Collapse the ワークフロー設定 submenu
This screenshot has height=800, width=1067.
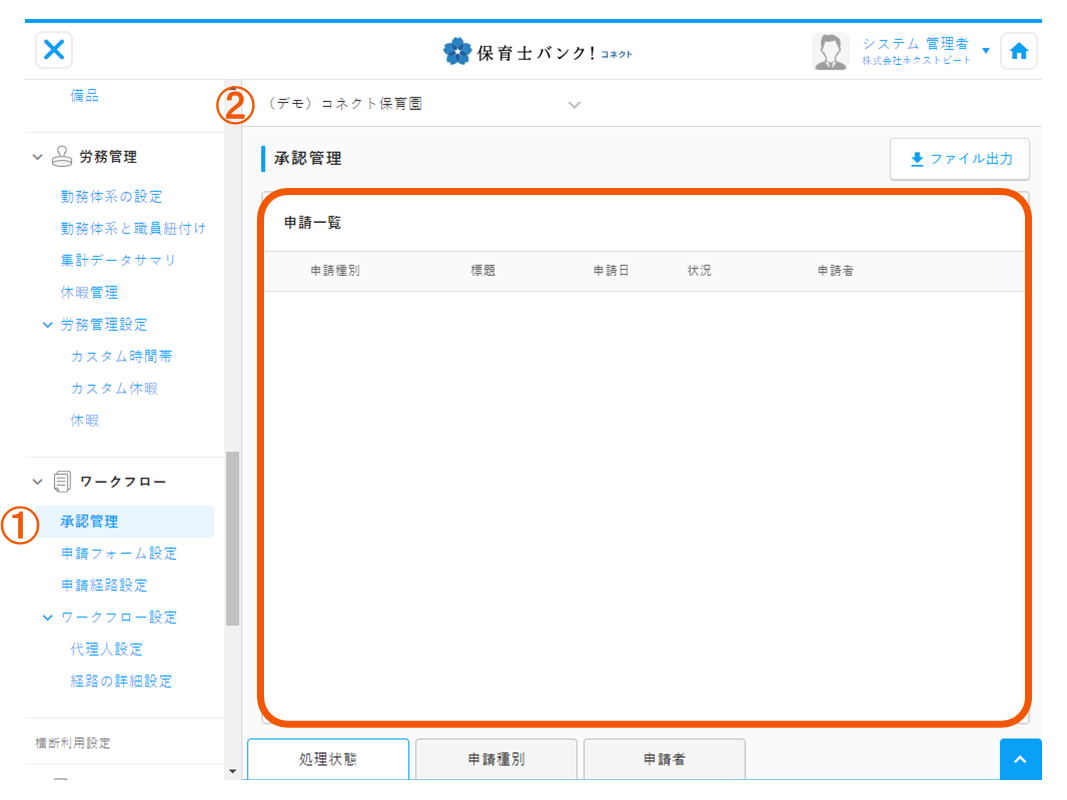pos(47,618)
